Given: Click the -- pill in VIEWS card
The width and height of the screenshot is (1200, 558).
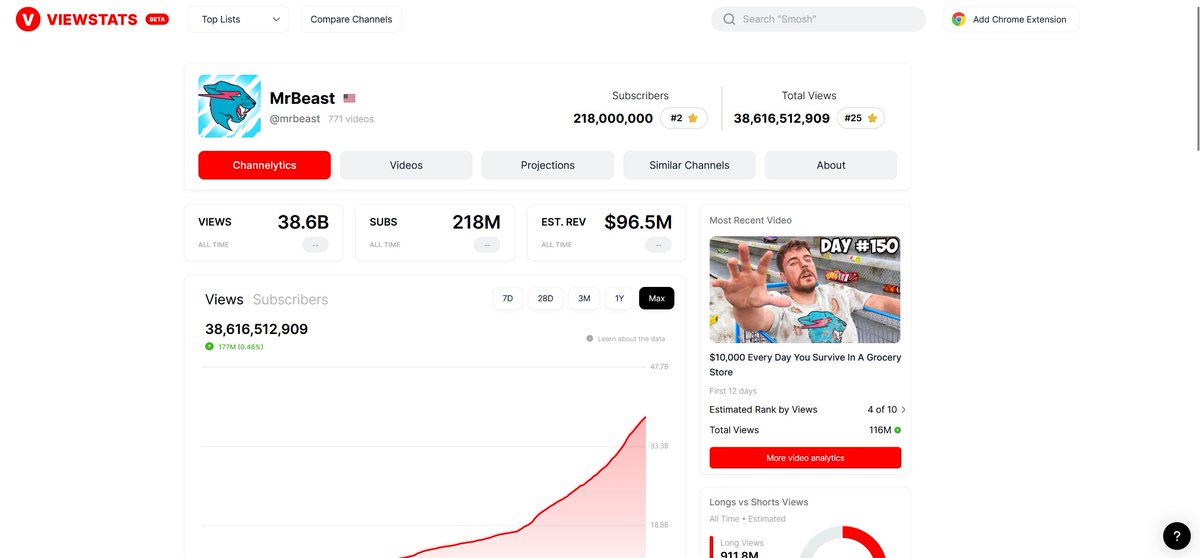Looking at the screenshot, I should 315,245.
